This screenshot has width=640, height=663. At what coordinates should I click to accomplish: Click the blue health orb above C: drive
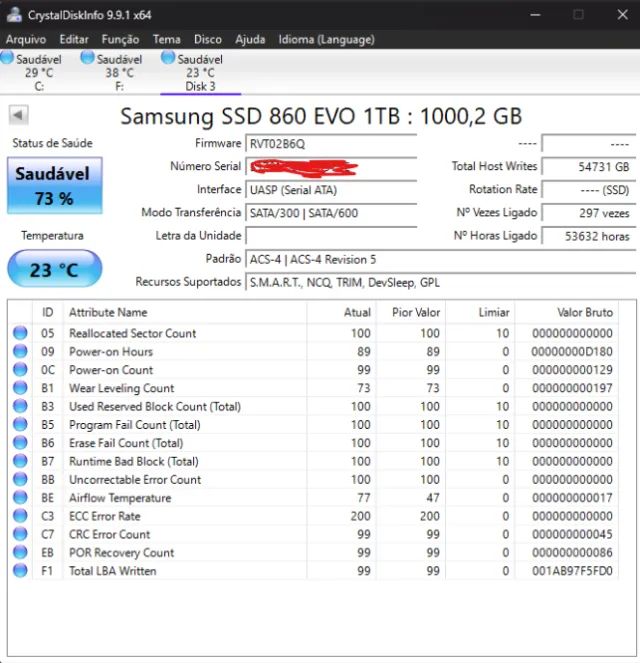click(x=7, y=58)
